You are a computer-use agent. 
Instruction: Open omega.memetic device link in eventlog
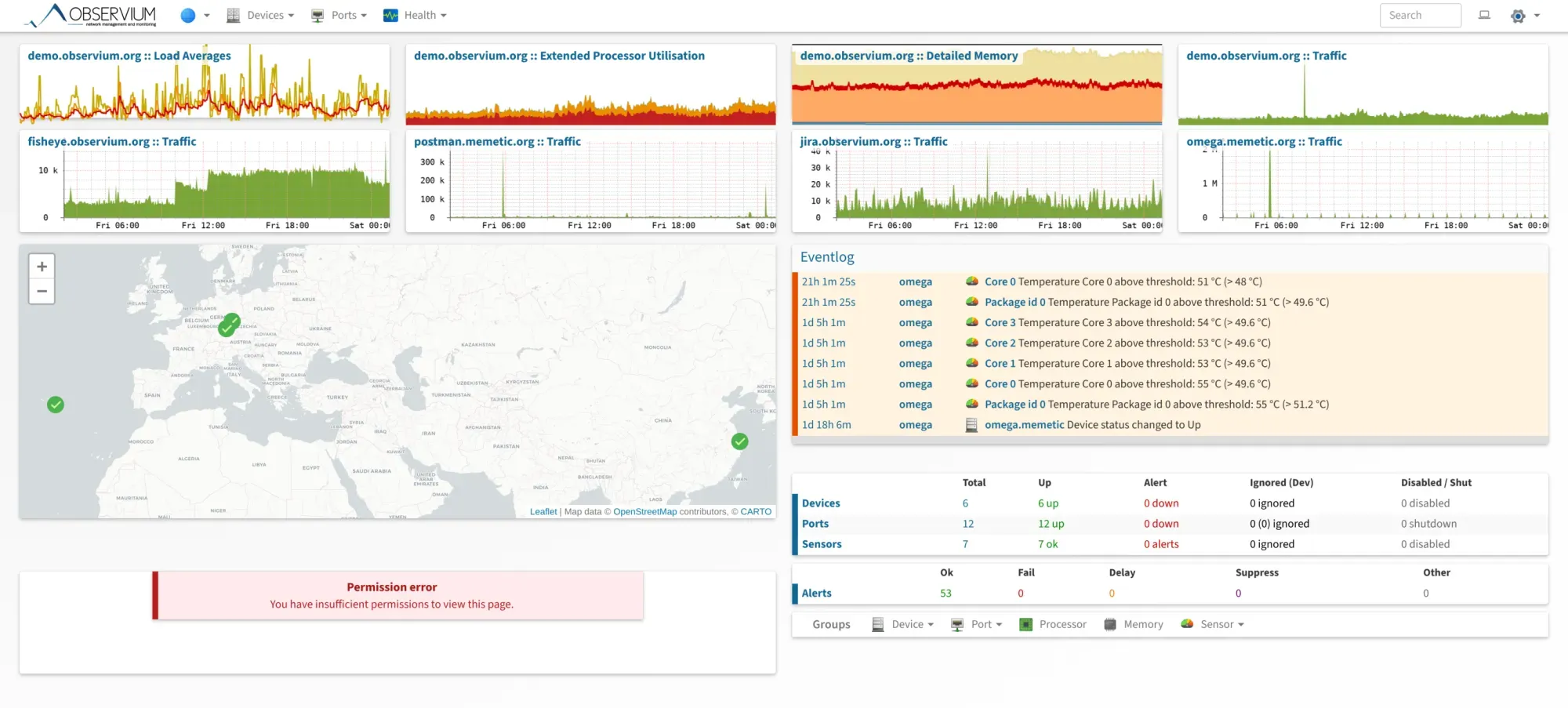(1024, 425)
